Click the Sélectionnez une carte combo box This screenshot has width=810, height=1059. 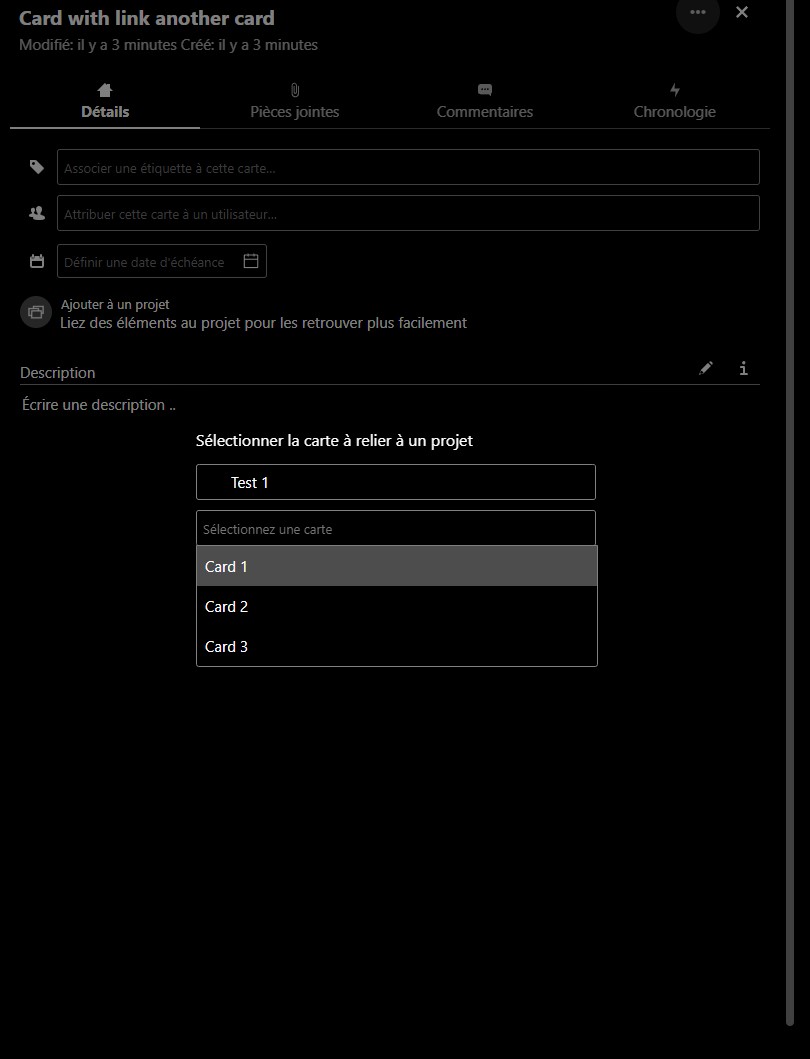tap(396, 528)
